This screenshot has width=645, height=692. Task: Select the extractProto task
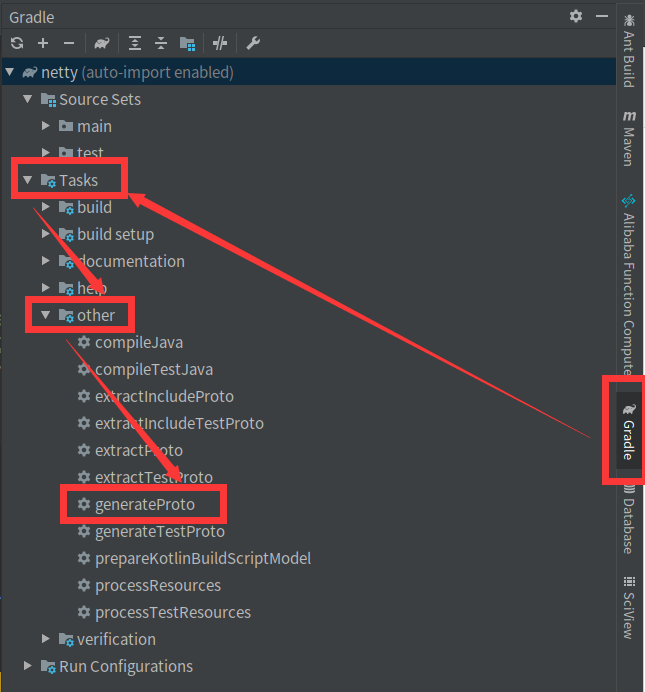coord(139,450)
